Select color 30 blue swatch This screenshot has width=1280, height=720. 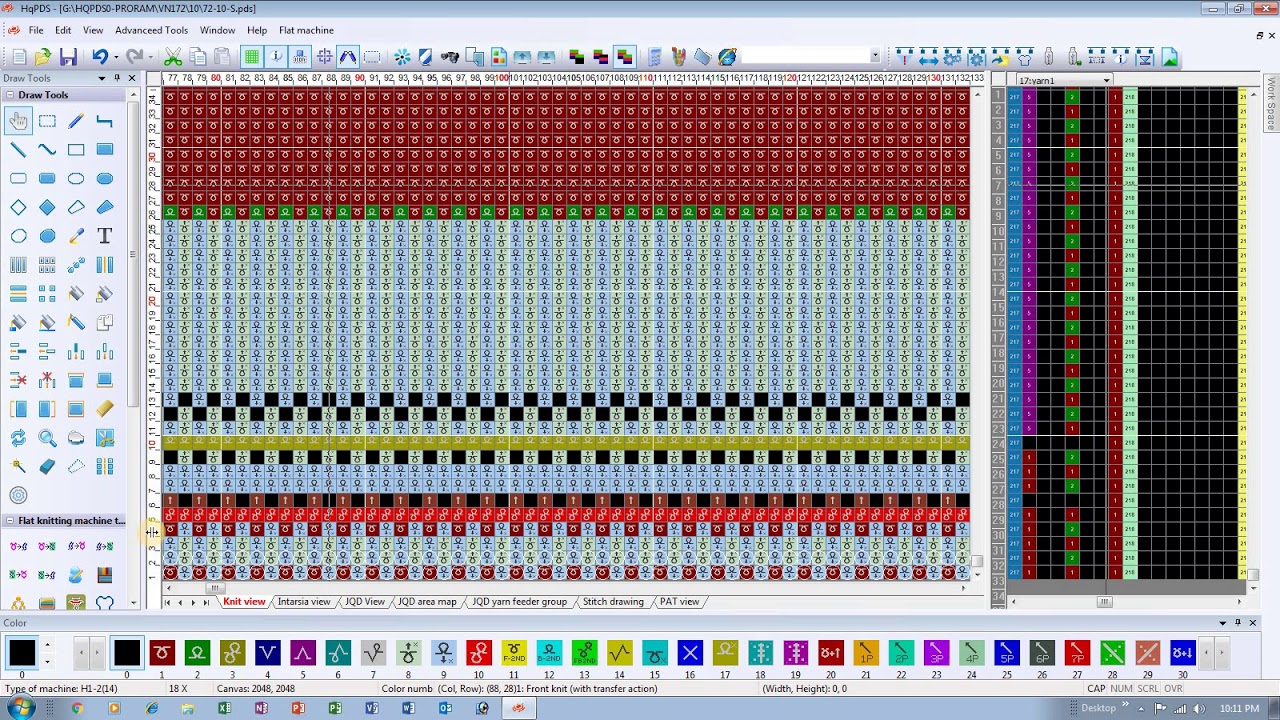tap(1182, 654)
